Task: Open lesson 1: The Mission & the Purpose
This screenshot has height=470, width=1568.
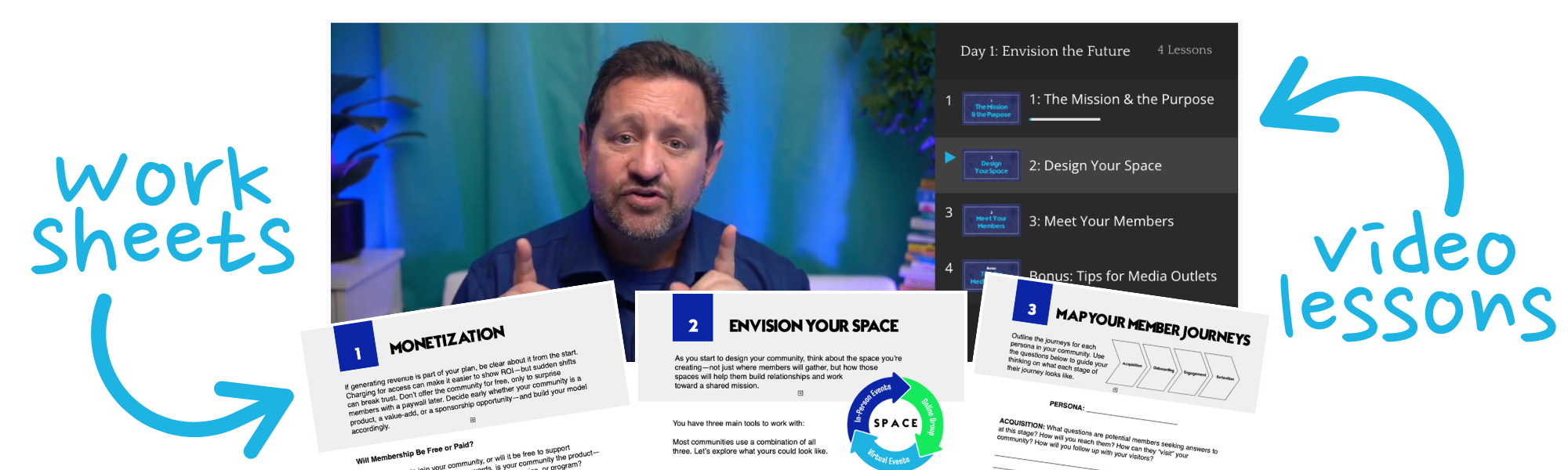Action: click(1087, 108)
